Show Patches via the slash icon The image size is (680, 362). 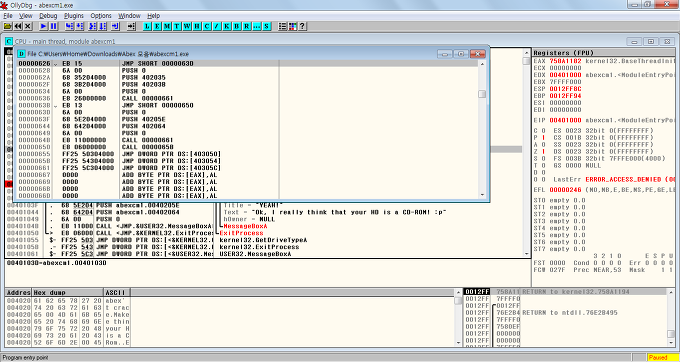click(217, 26)
